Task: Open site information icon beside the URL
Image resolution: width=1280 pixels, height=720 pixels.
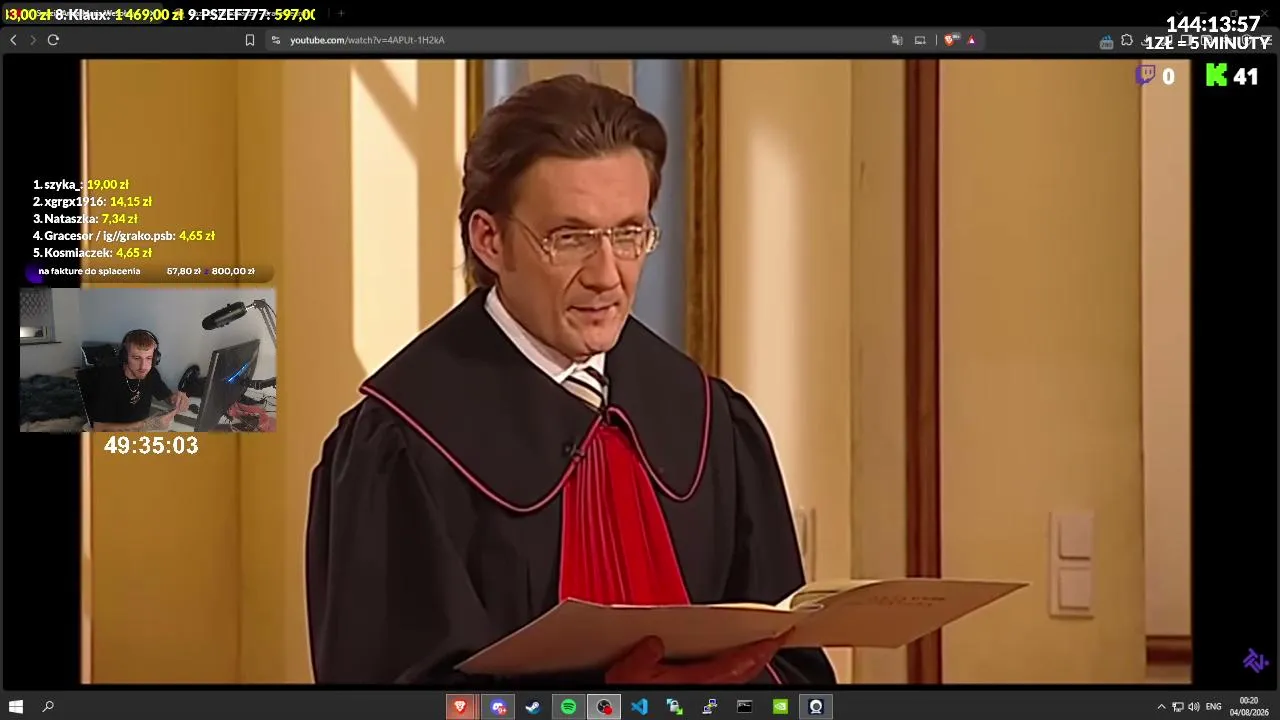Action: (x=276, y=40)
